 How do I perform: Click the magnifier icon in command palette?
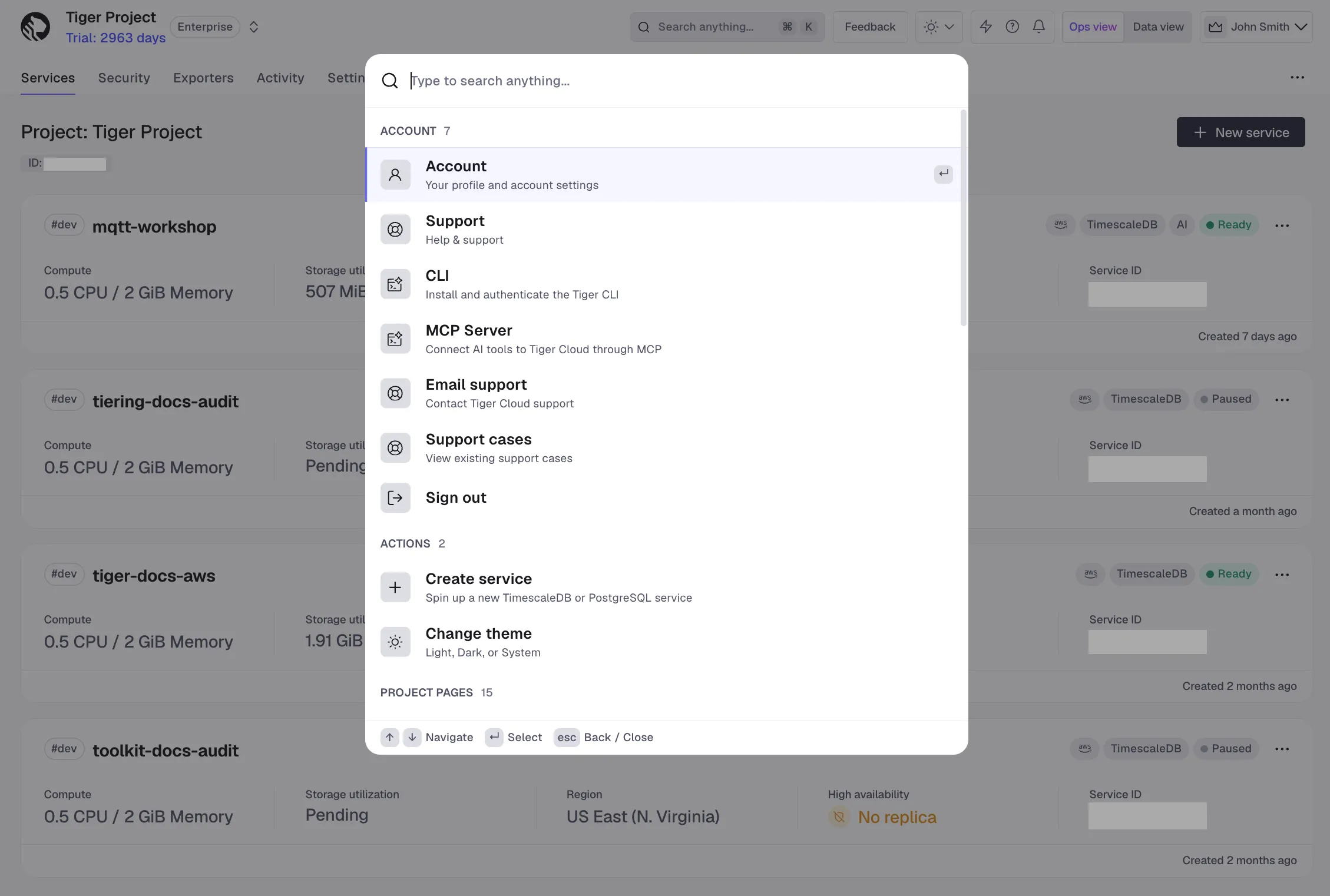[x=390, y=81]
